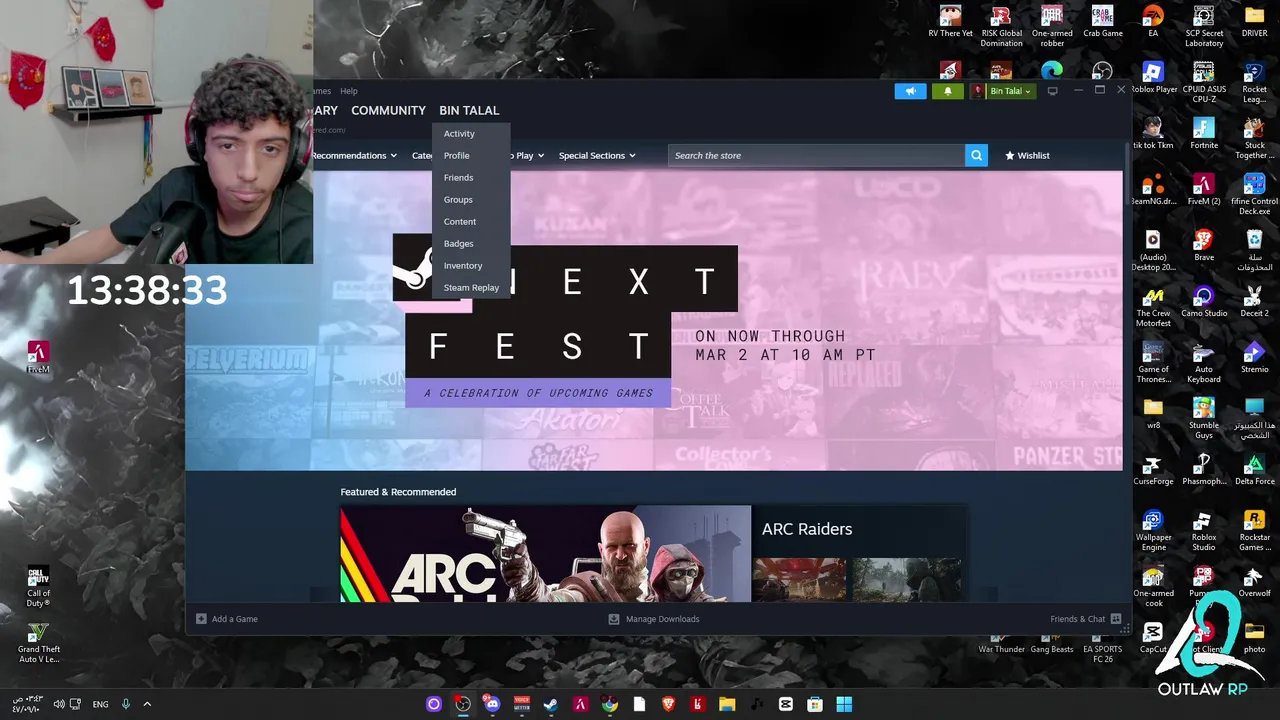The image size is (1280, 720).
Task: Open the Fortnite desktop shortcut
Action: 1204,133
